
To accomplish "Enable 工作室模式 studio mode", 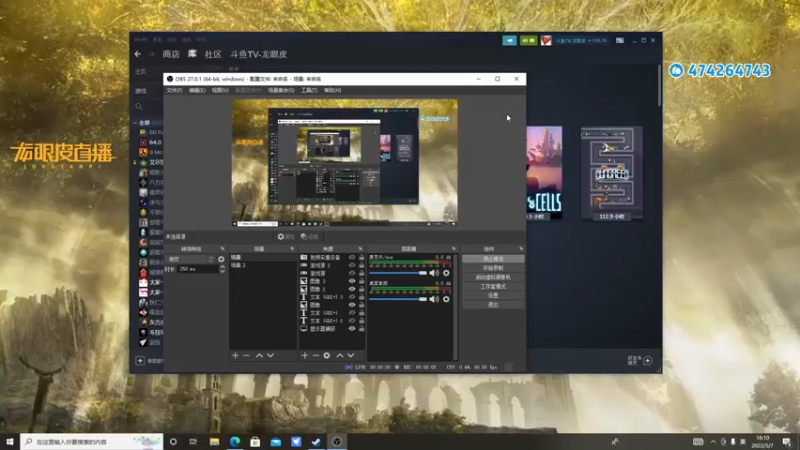I will pyautogui.click(x=493, y=286).
